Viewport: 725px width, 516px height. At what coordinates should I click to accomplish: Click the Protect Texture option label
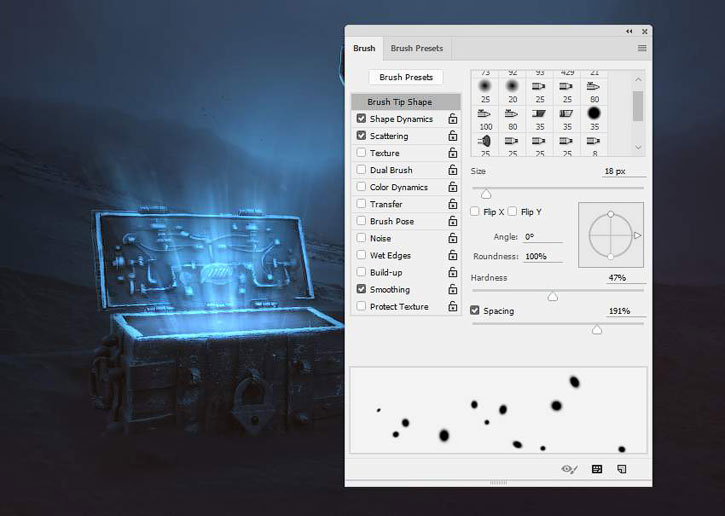[x=399, y=307]
